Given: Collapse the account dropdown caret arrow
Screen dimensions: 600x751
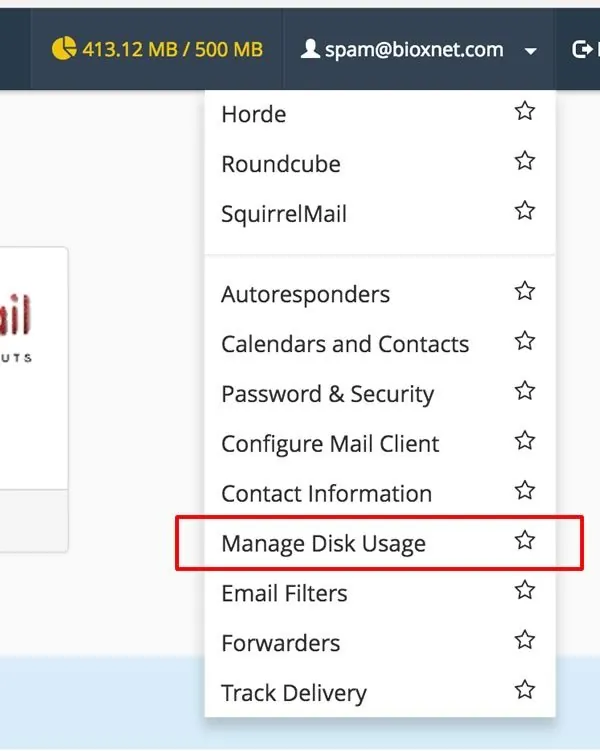Looking at the screenshot, I should (x=530, y=51).
